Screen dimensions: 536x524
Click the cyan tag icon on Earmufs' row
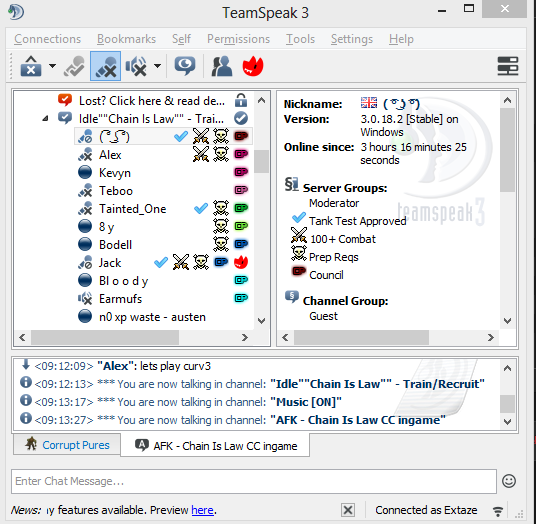click(x=241, y=298)
